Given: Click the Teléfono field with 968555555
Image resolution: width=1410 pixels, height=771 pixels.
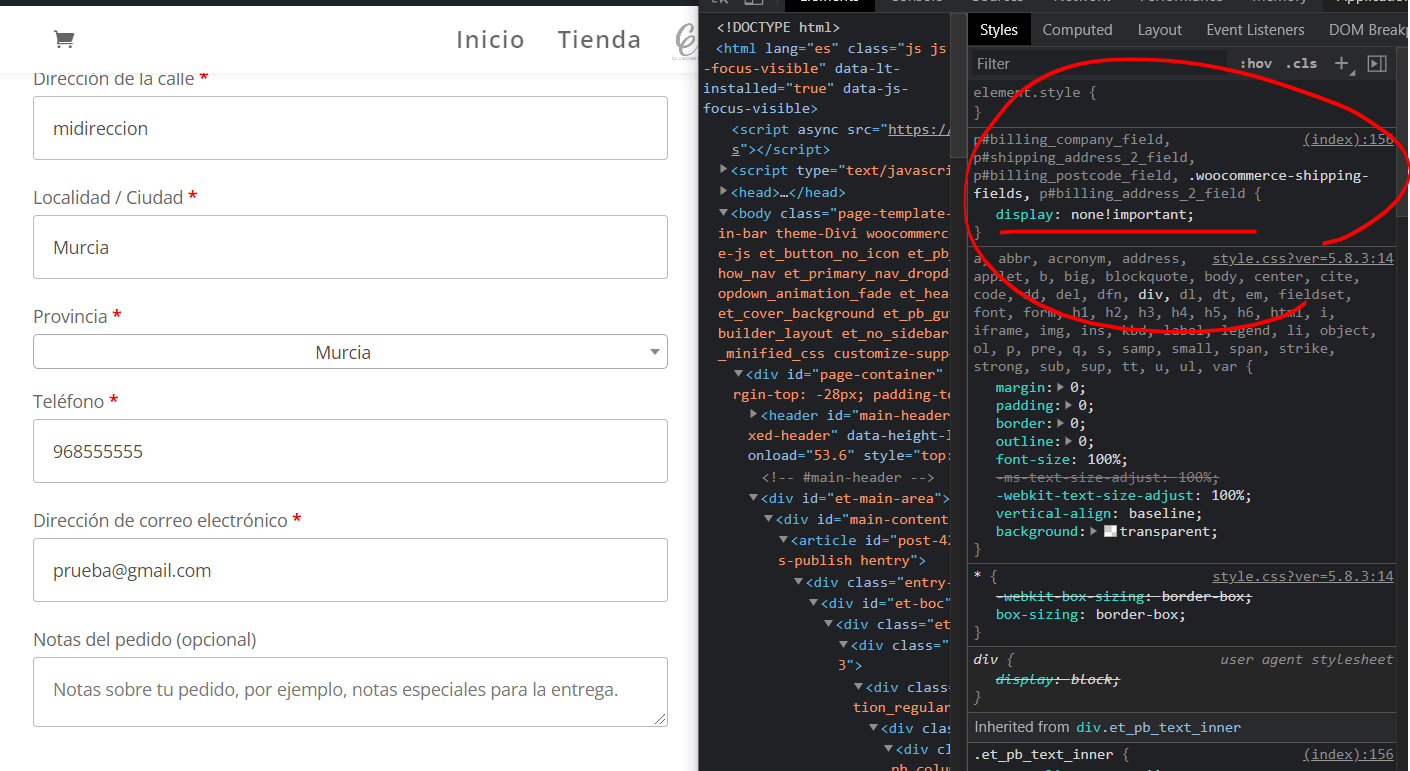Looking at the screenshot, I should pos(350,451).
